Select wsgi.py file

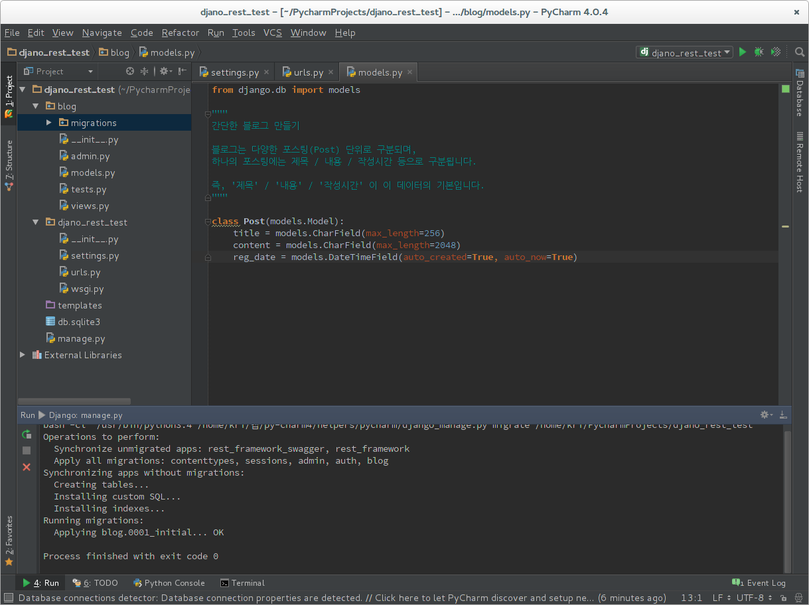81,289
